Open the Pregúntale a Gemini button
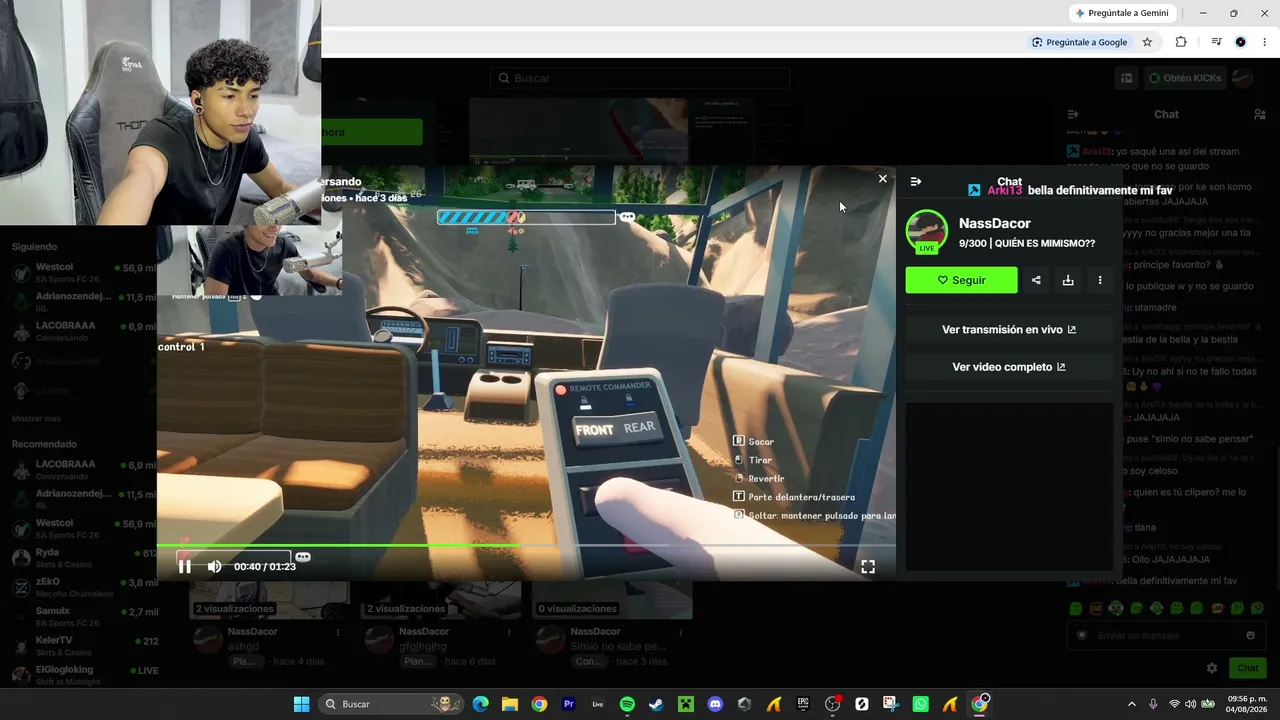Screen dimensions: 1280x720 (x=1121, y=13)
